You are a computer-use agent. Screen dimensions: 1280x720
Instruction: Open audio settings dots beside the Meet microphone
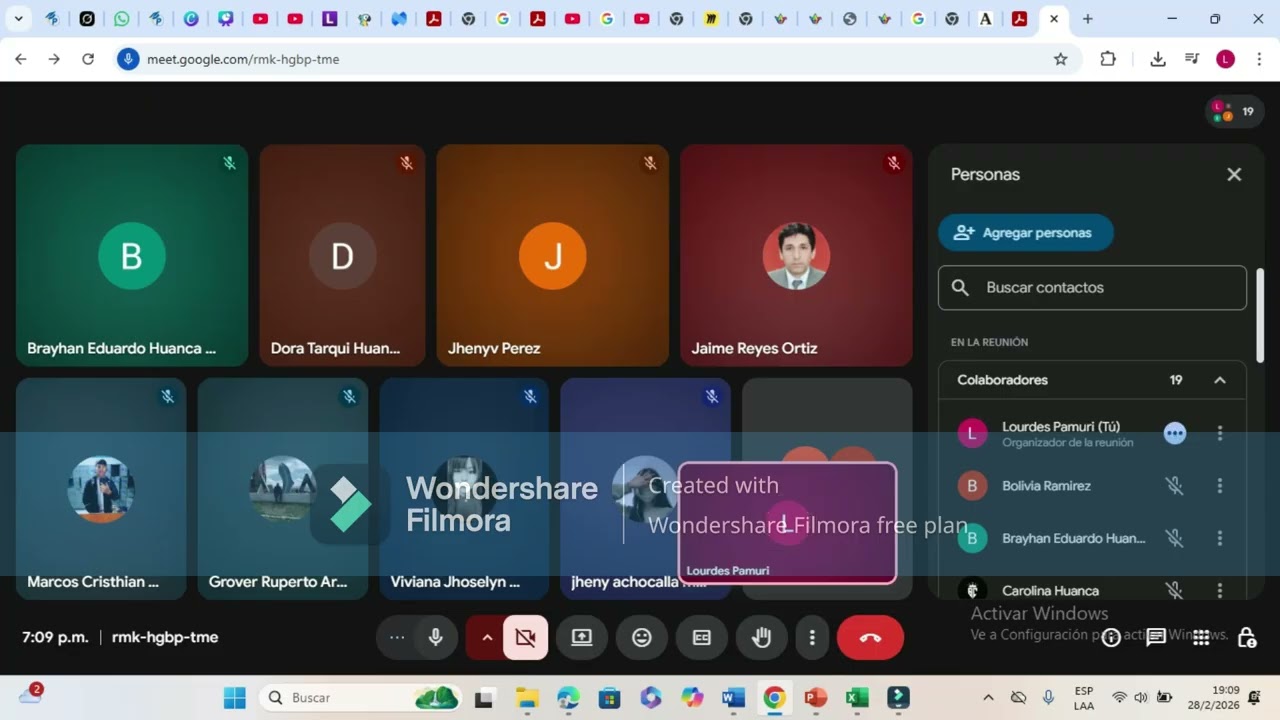click(x=397, y=637)
